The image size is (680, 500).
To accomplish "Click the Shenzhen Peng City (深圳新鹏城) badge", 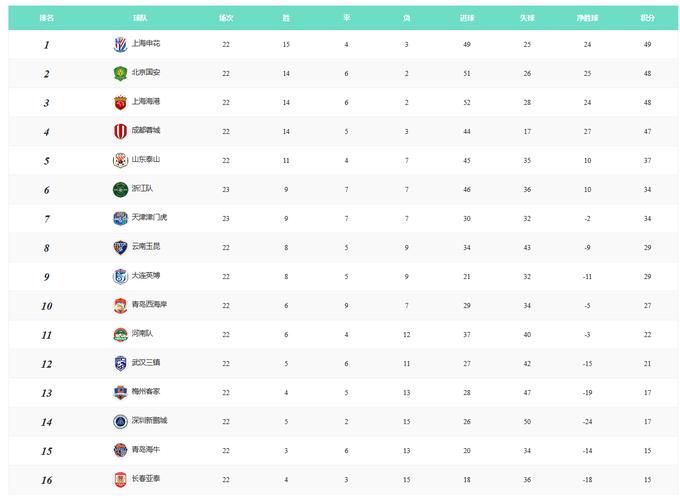I will coord(120,421).
